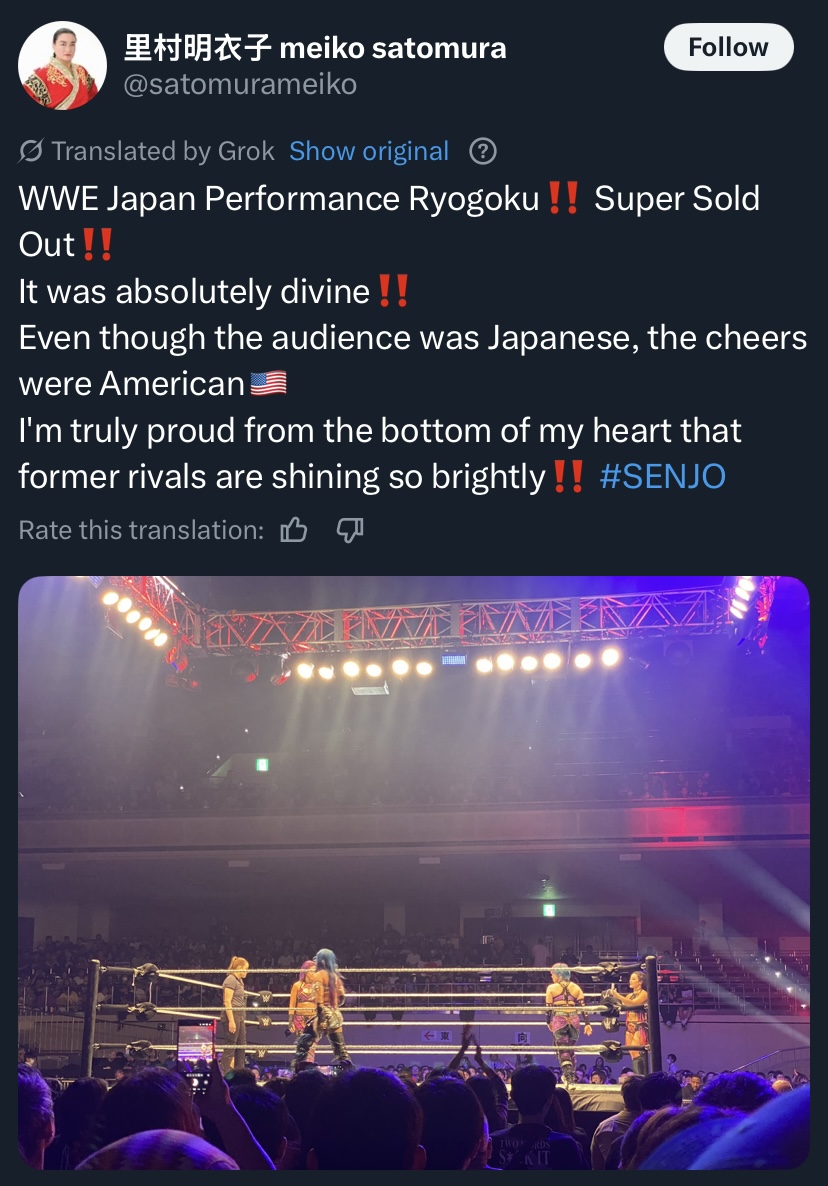The height and width of the screenshot is (1186, 828).
Task: Open the #SENJO hashtag
Action: point(662,477)
